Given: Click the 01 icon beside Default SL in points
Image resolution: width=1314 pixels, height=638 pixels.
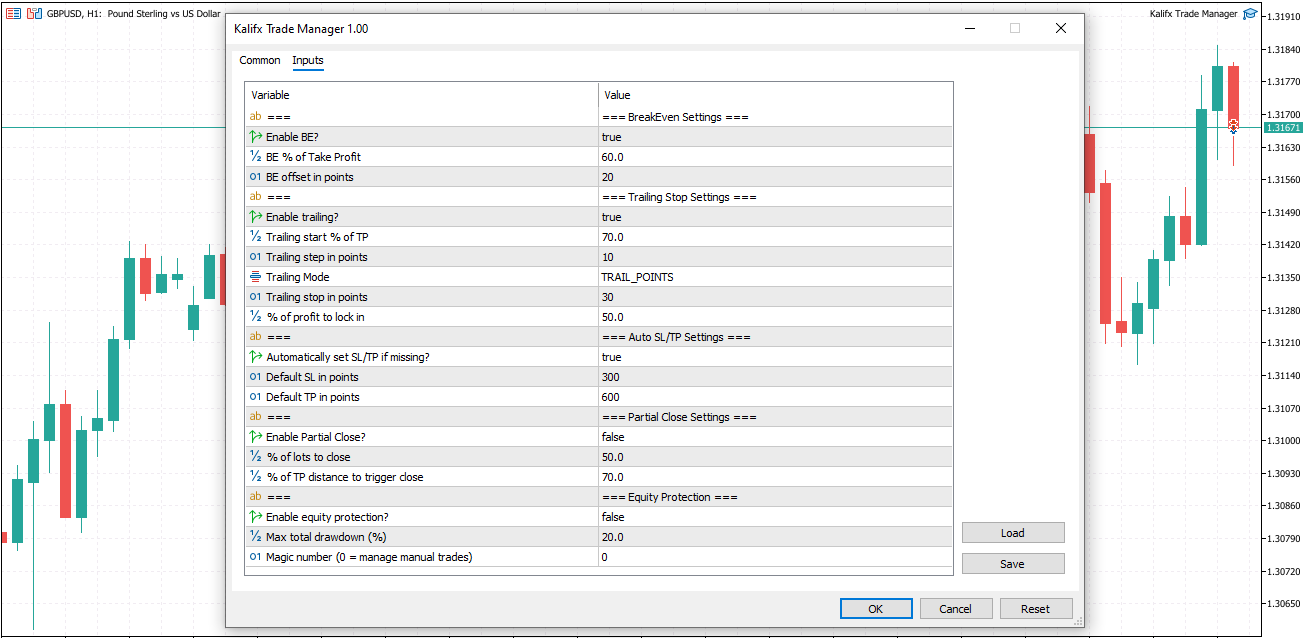Looking at the screenshot, I should [256, 377].
